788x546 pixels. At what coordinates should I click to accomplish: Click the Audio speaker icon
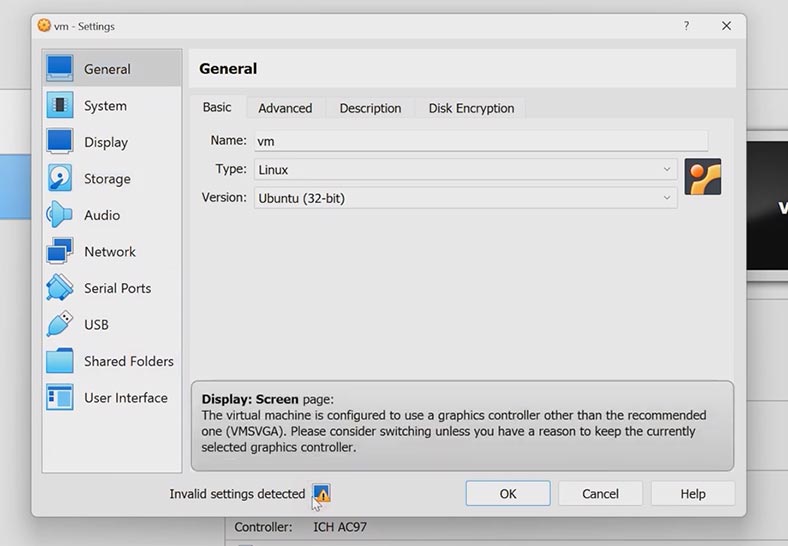pos(60,215)
